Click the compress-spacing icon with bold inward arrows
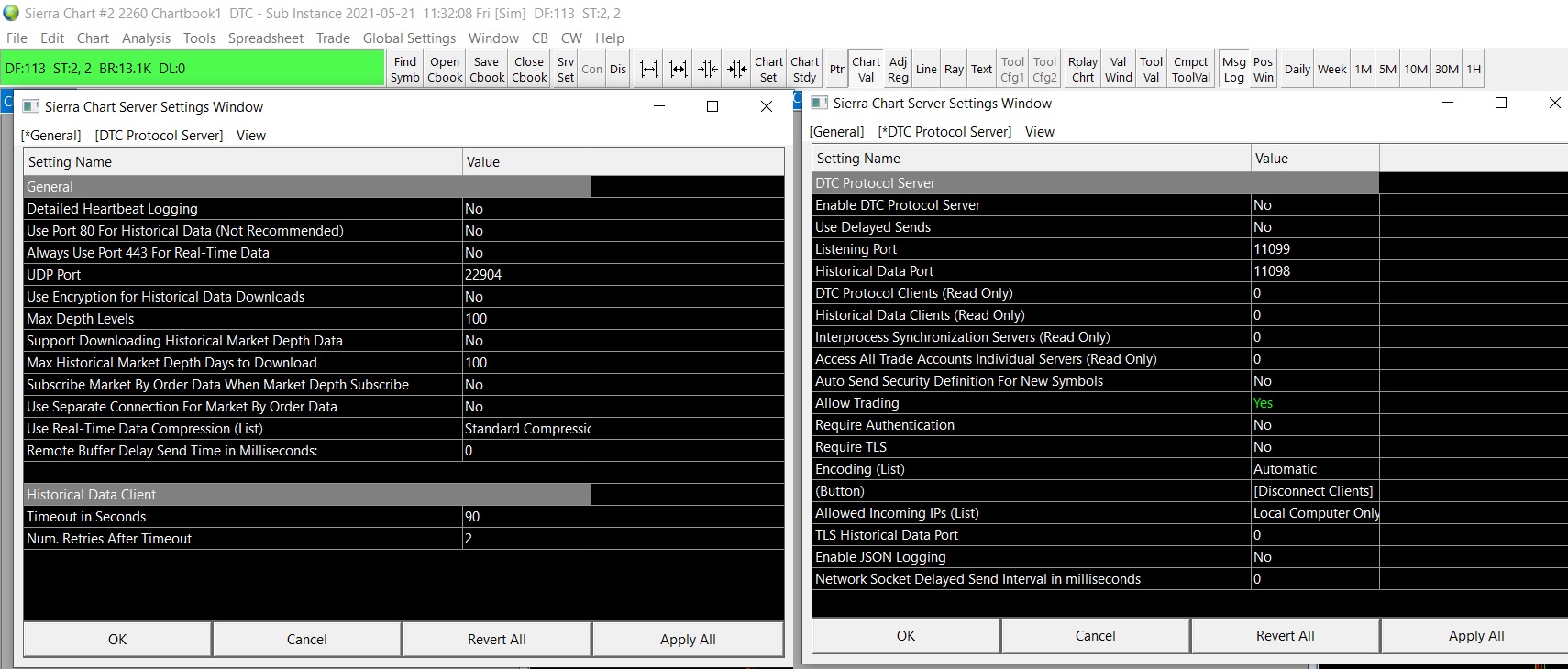This screenshot has width=1568, height=669. (737, 70)
